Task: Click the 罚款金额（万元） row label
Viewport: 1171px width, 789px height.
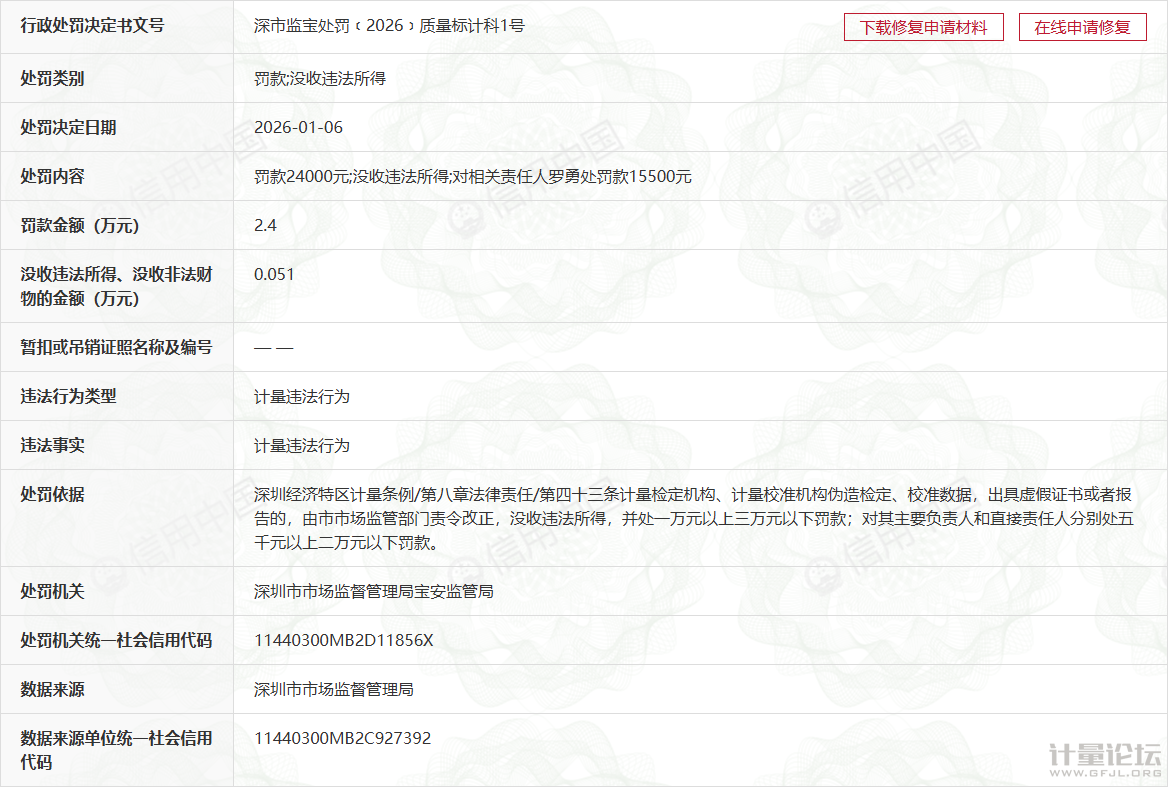Action: (x=80, y=226)
